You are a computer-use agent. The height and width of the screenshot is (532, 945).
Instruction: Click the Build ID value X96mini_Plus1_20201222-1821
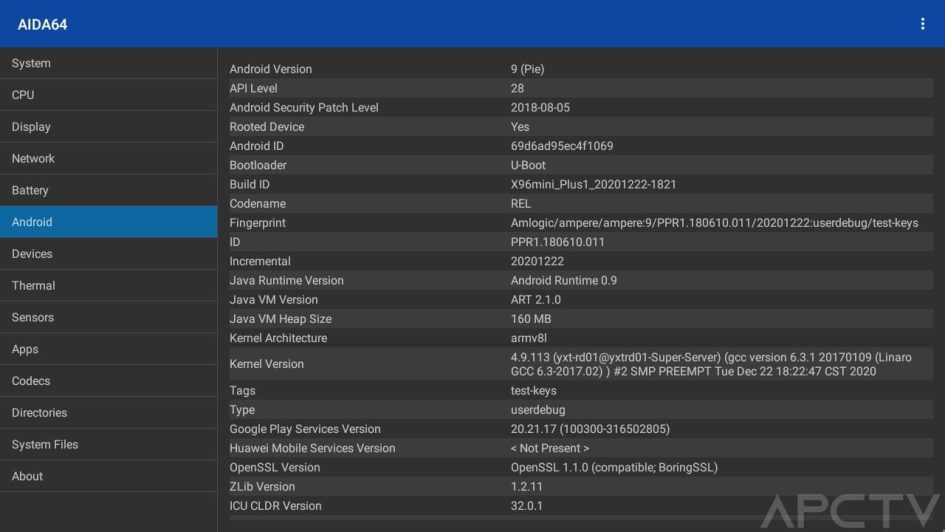593,185
